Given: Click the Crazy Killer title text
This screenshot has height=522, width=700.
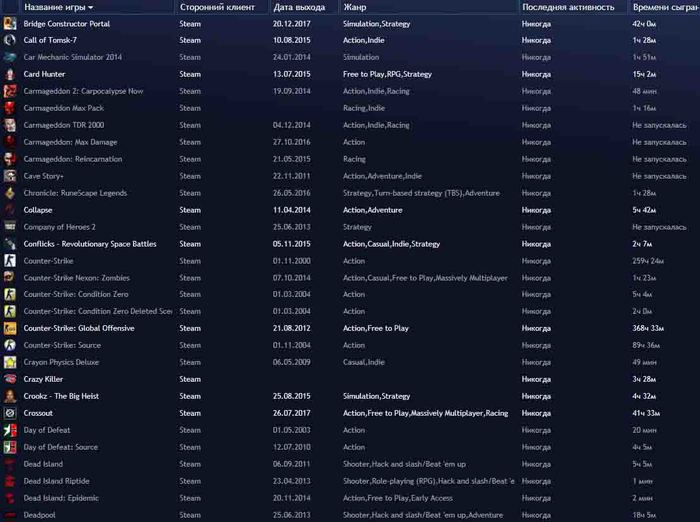Looking at the screenshot, I should tap(43, 379).
